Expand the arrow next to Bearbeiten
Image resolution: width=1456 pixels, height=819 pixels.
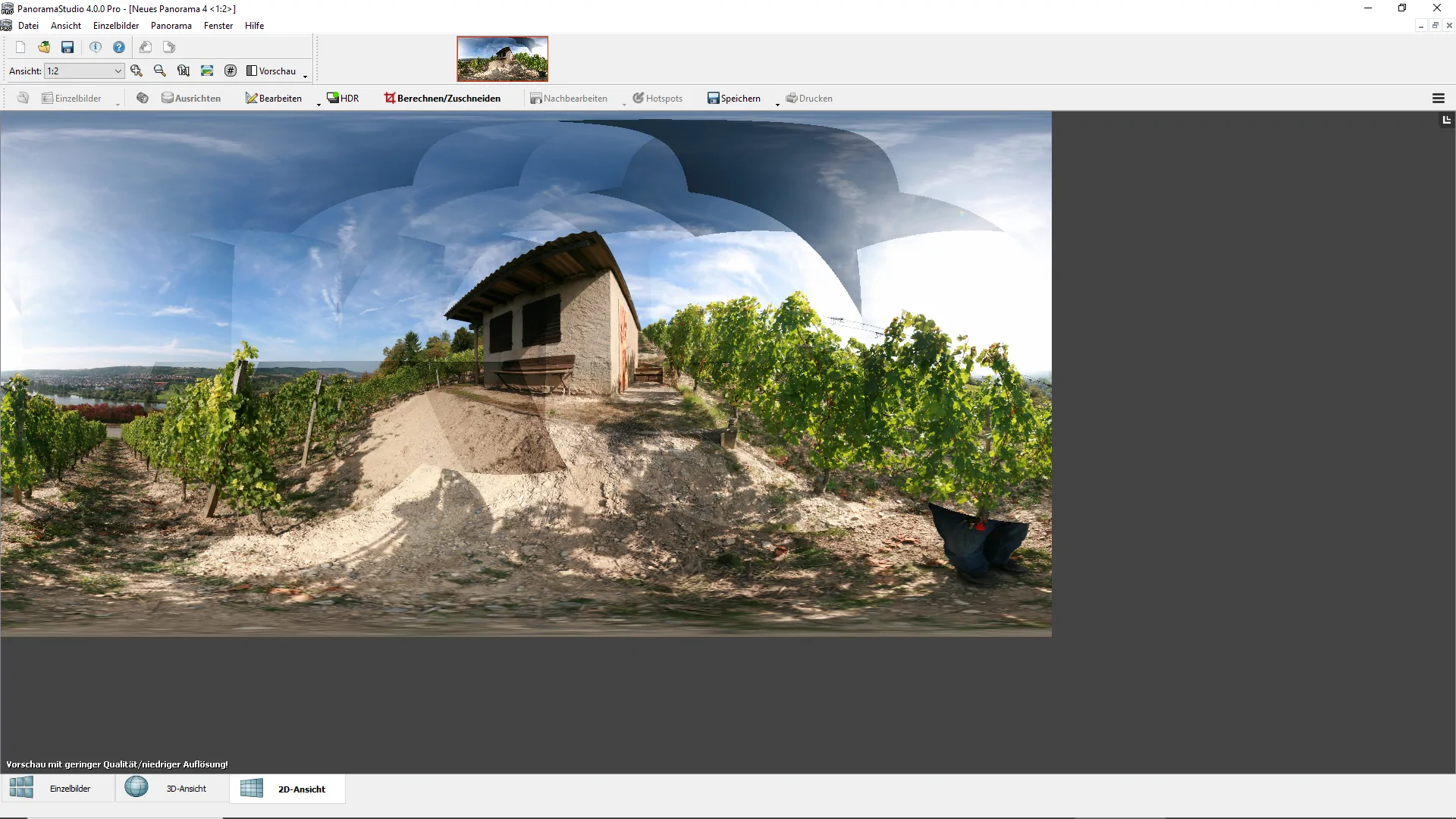coord(318,103)
